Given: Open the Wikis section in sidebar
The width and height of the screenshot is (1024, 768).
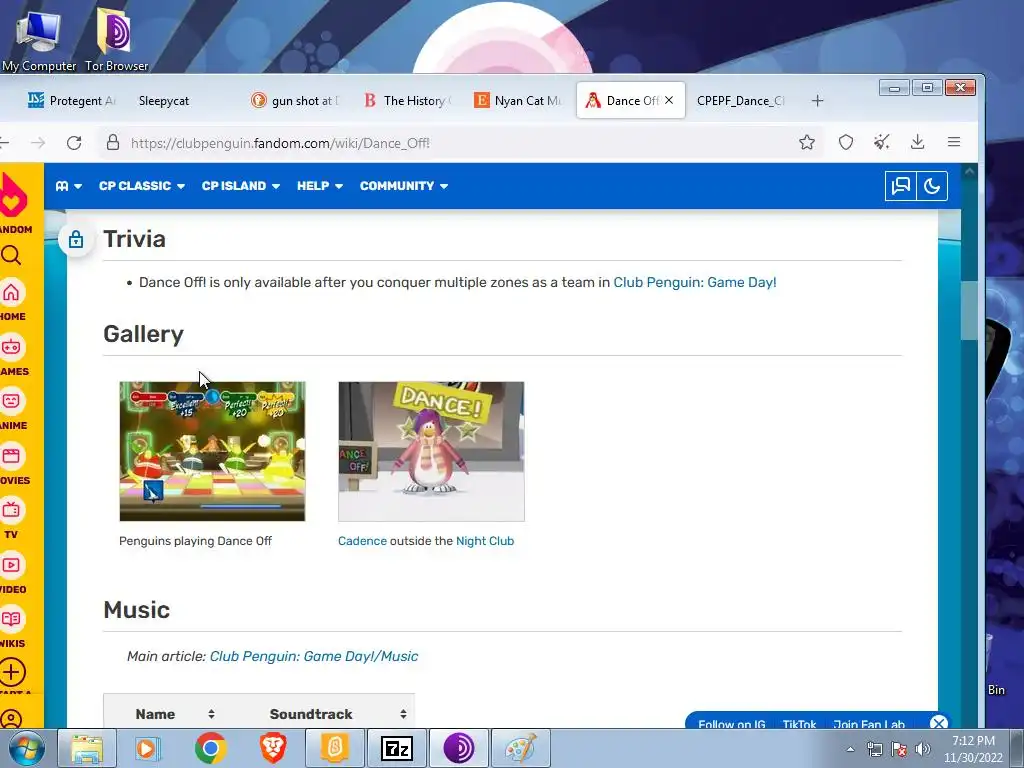Looking at the screenshot, I should [x=12, y=627].
